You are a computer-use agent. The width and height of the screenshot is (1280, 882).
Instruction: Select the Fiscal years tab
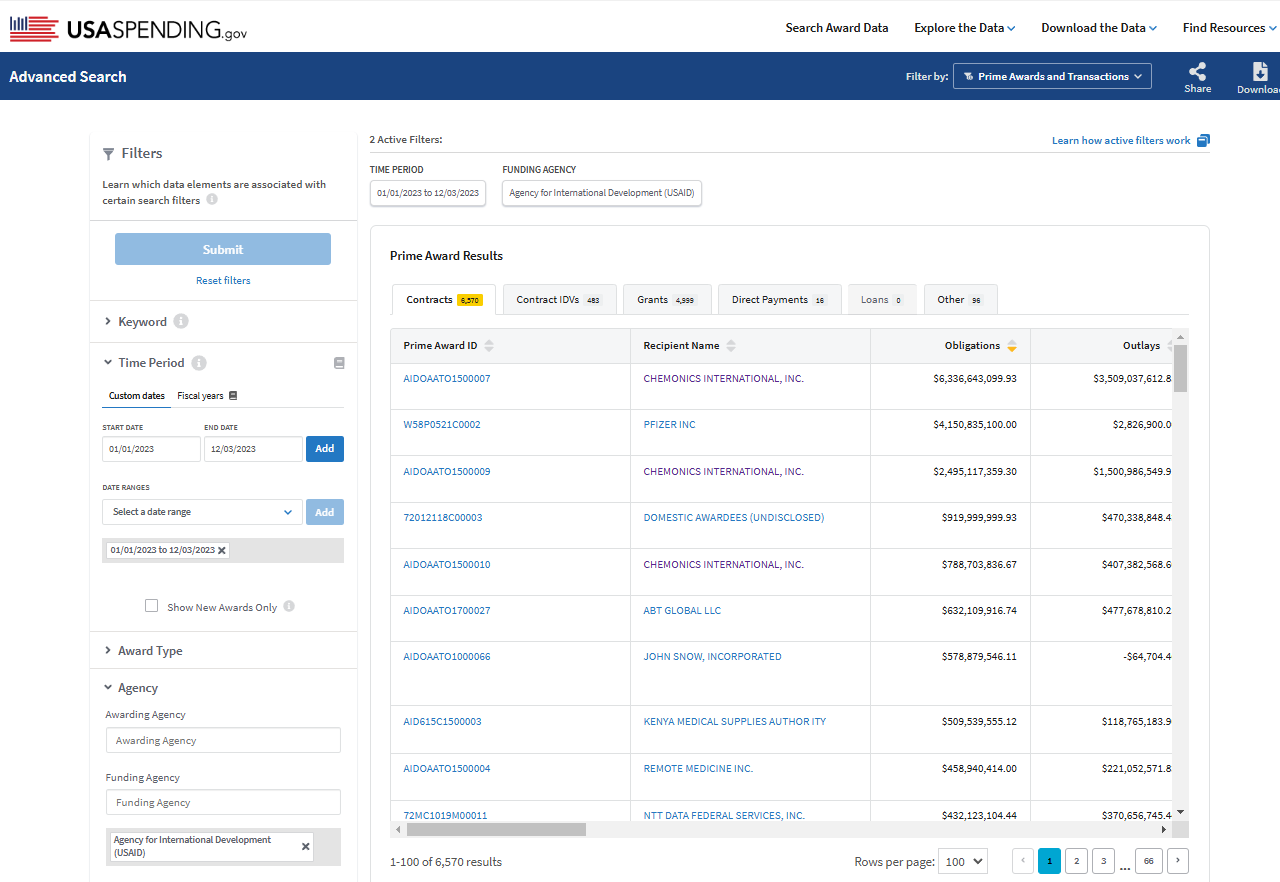click(207, 396)
